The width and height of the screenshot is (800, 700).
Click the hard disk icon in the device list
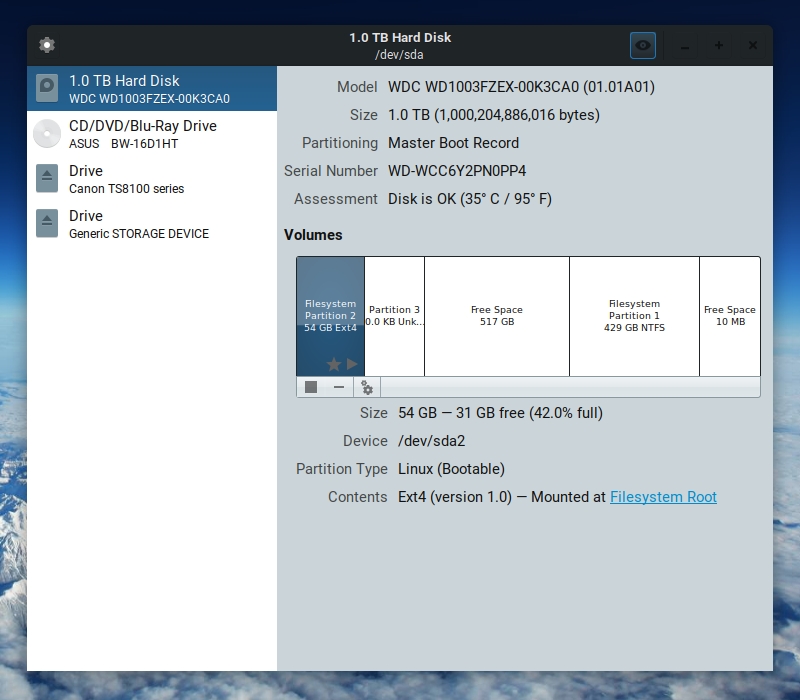point(47,88)
